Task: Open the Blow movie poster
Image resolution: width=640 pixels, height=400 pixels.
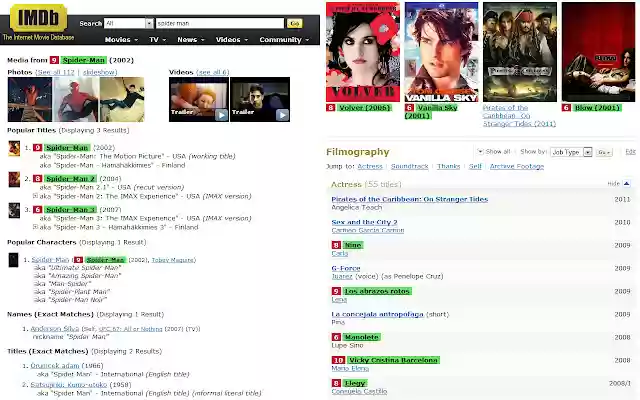Action: pyautogui.click(x=598, y=52)
